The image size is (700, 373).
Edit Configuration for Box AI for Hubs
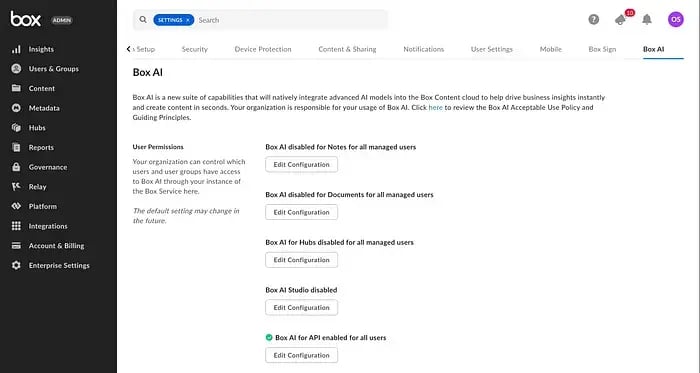click(x=301, y=260)
